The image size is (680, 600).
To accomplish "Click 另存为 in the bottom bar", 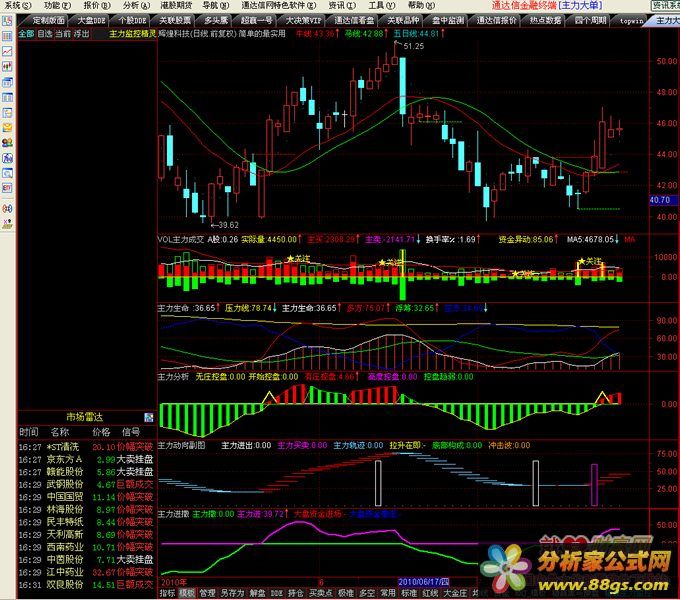I will [232, 593].
